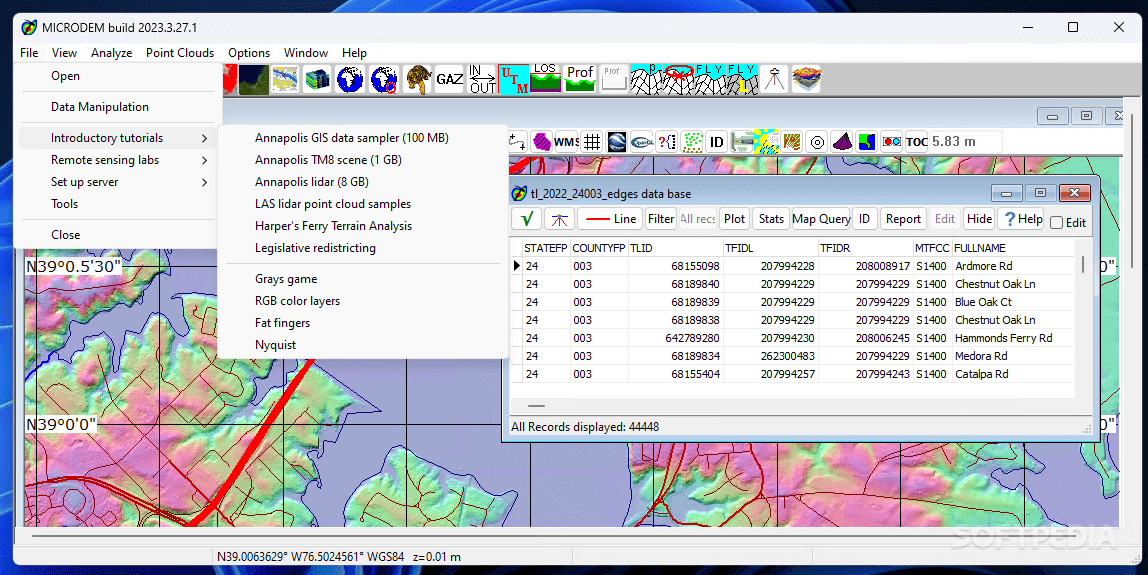Click the grayed Prof profile icon

pyautogui.click(x=614, y=78)
